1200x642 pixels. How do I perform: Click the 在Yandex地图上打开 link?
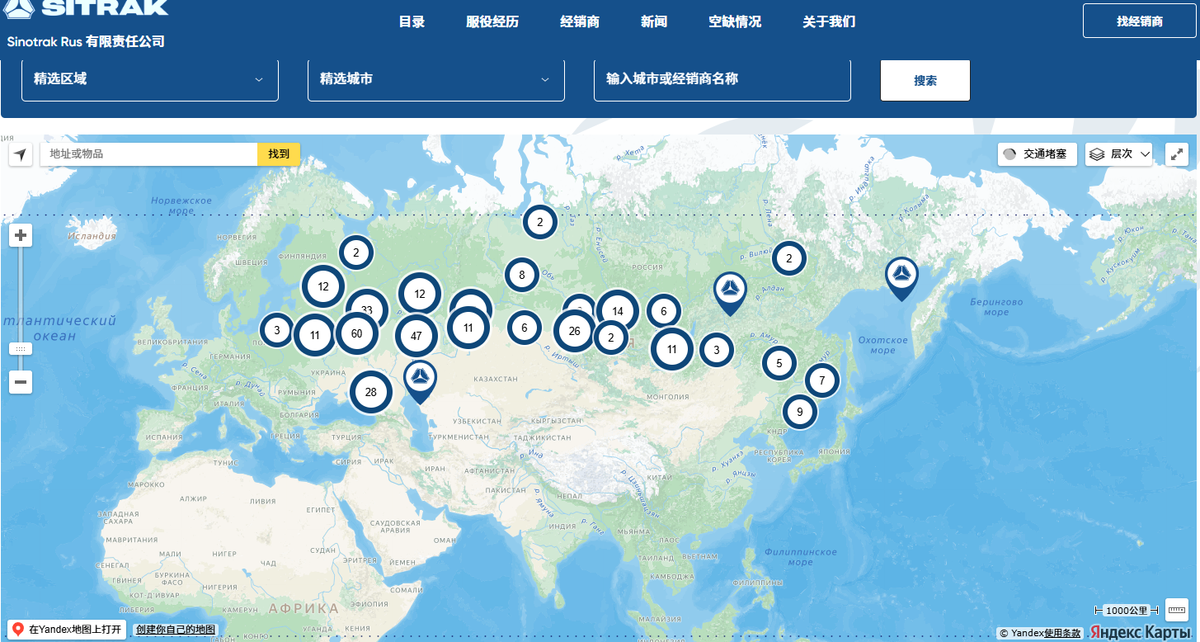tap(67, 630)
